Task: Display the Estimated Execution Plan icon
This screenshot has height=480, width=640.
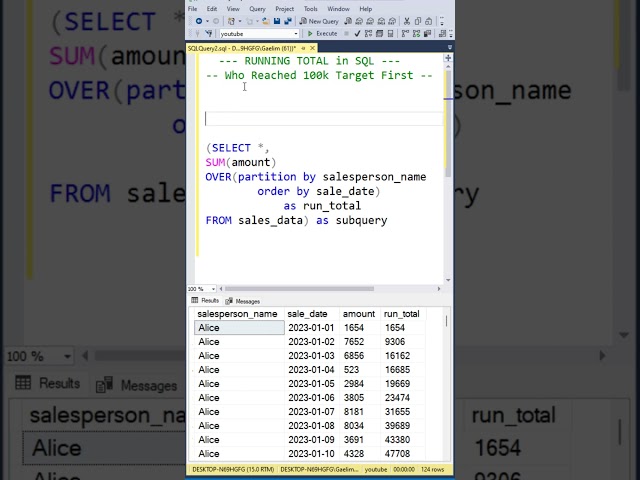Action: coord(368,33)
